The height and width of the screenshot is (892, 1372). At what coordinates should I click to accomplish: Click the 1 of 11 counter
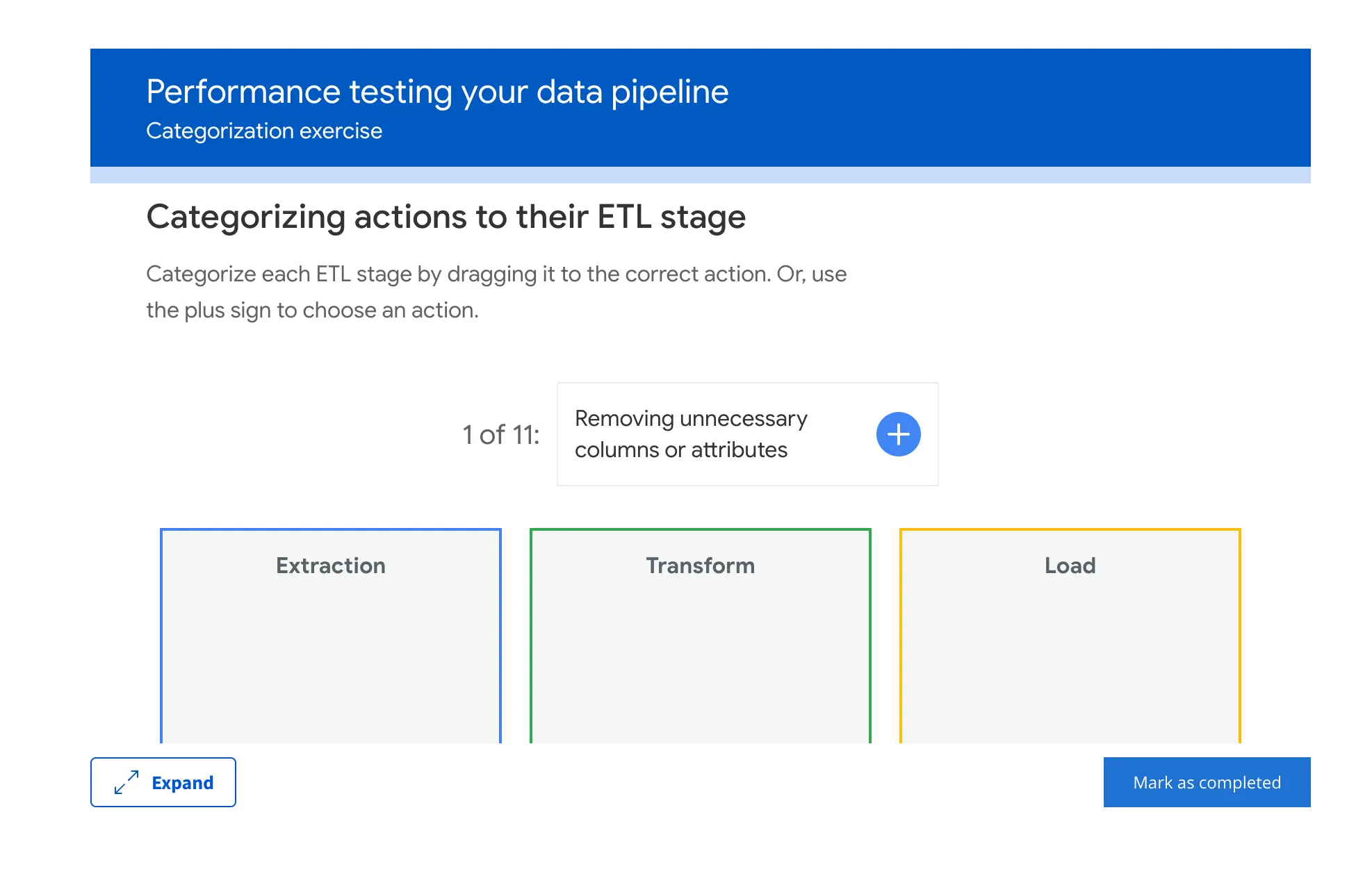pyautogui.click(x=500, y=435)
